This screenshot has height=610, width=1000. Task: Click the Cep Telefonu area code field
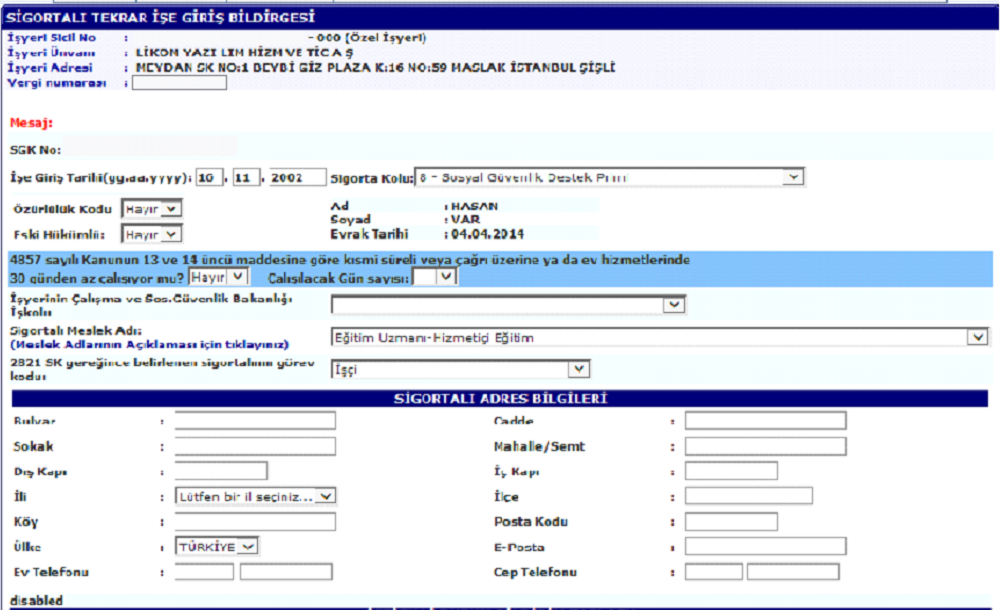click(714, 572)
